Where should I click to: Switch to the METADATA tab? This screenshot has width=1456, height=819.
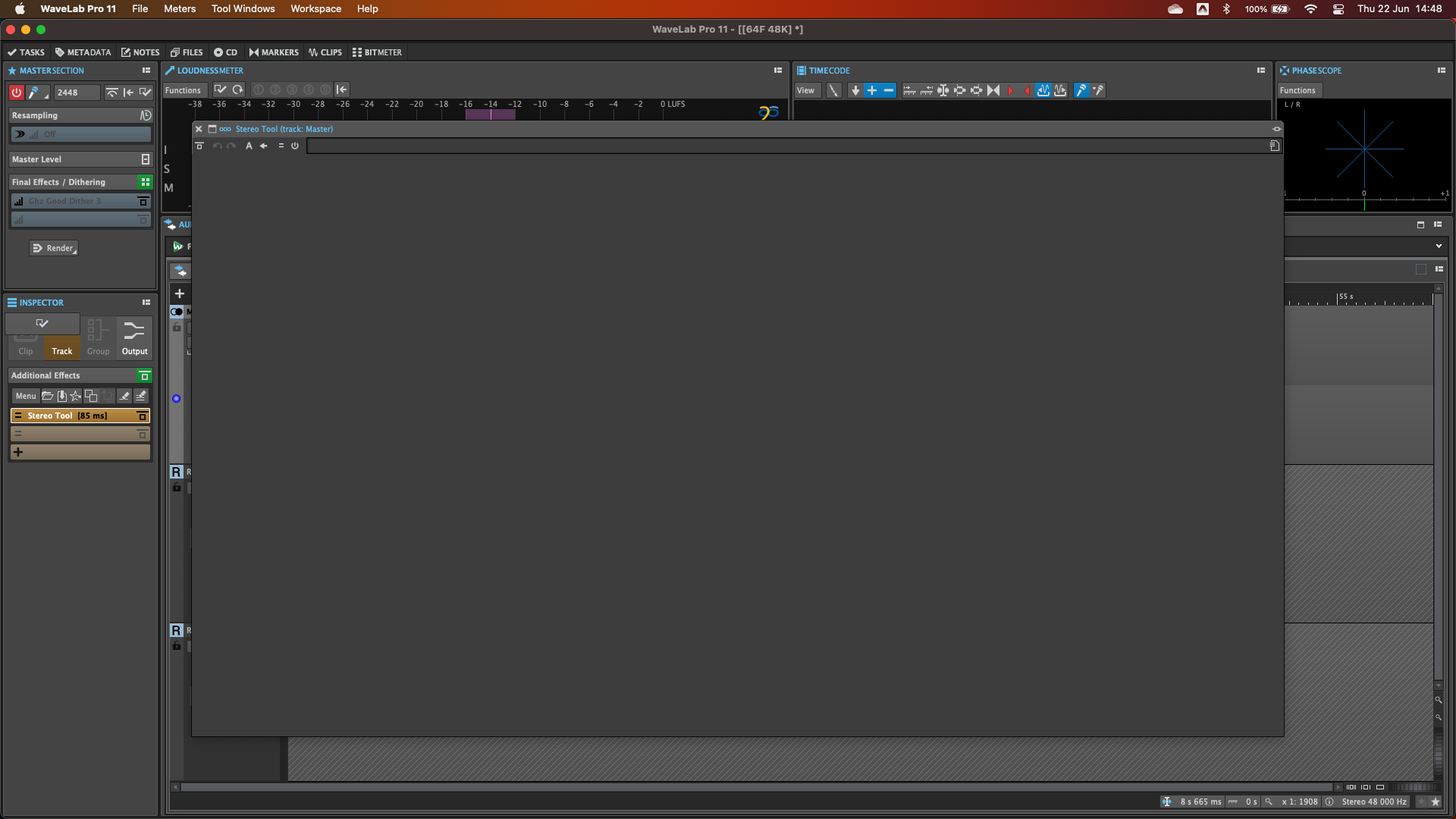[x=83, y=52]
